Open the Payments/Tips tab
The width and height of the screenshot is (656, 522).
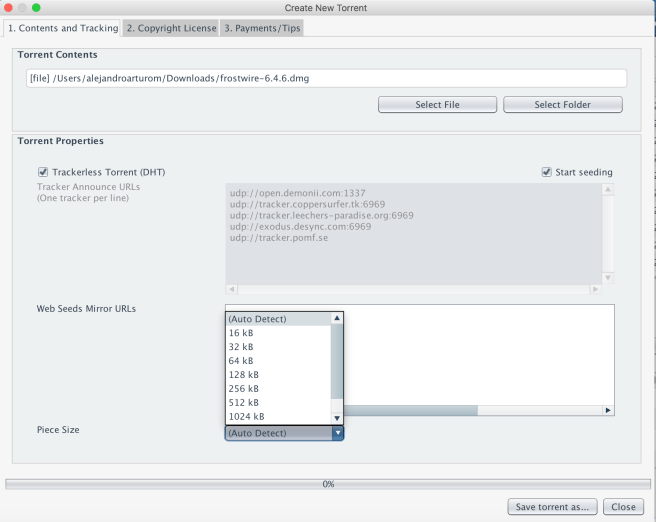pos(262,28)
